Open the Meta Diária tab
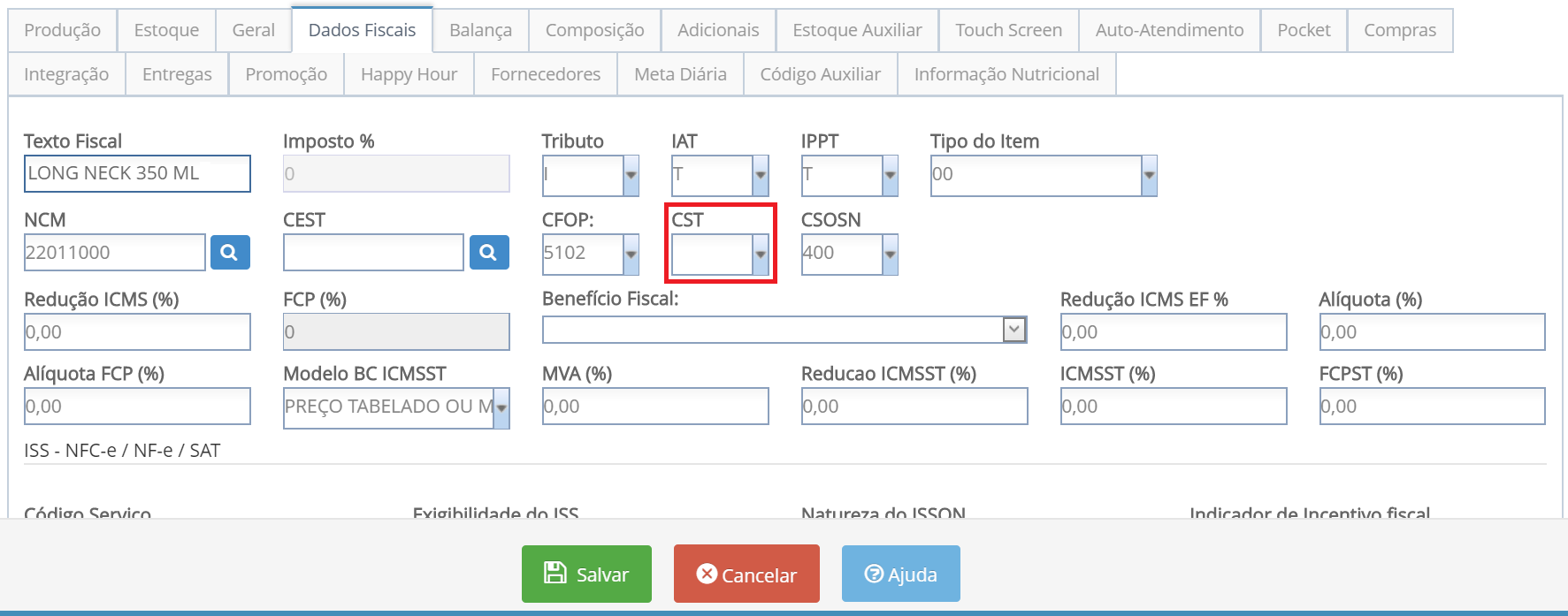 680,74
